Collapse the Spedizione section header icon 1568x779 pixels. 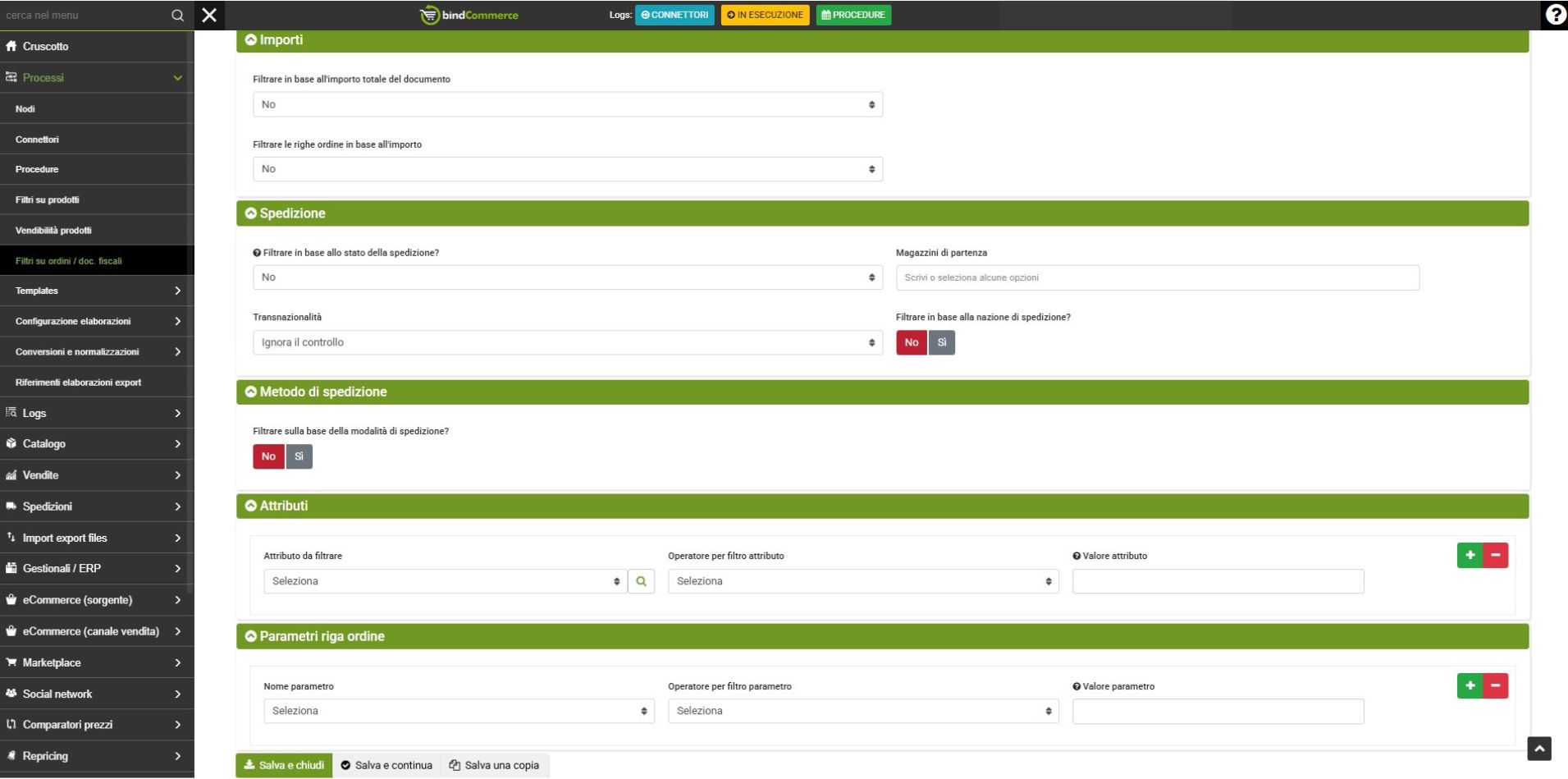251,213
